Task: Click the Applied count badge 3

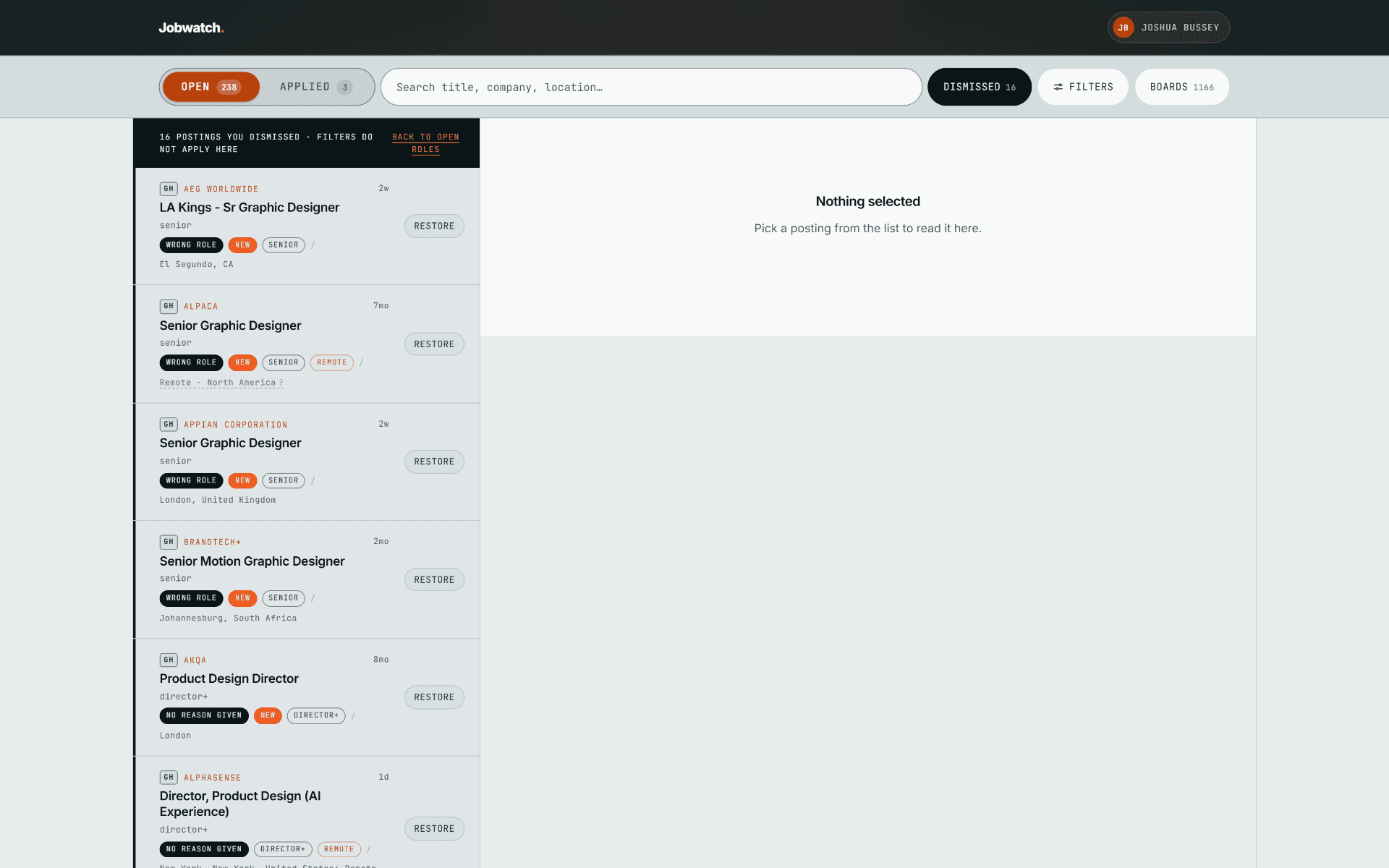Action: 345,88
